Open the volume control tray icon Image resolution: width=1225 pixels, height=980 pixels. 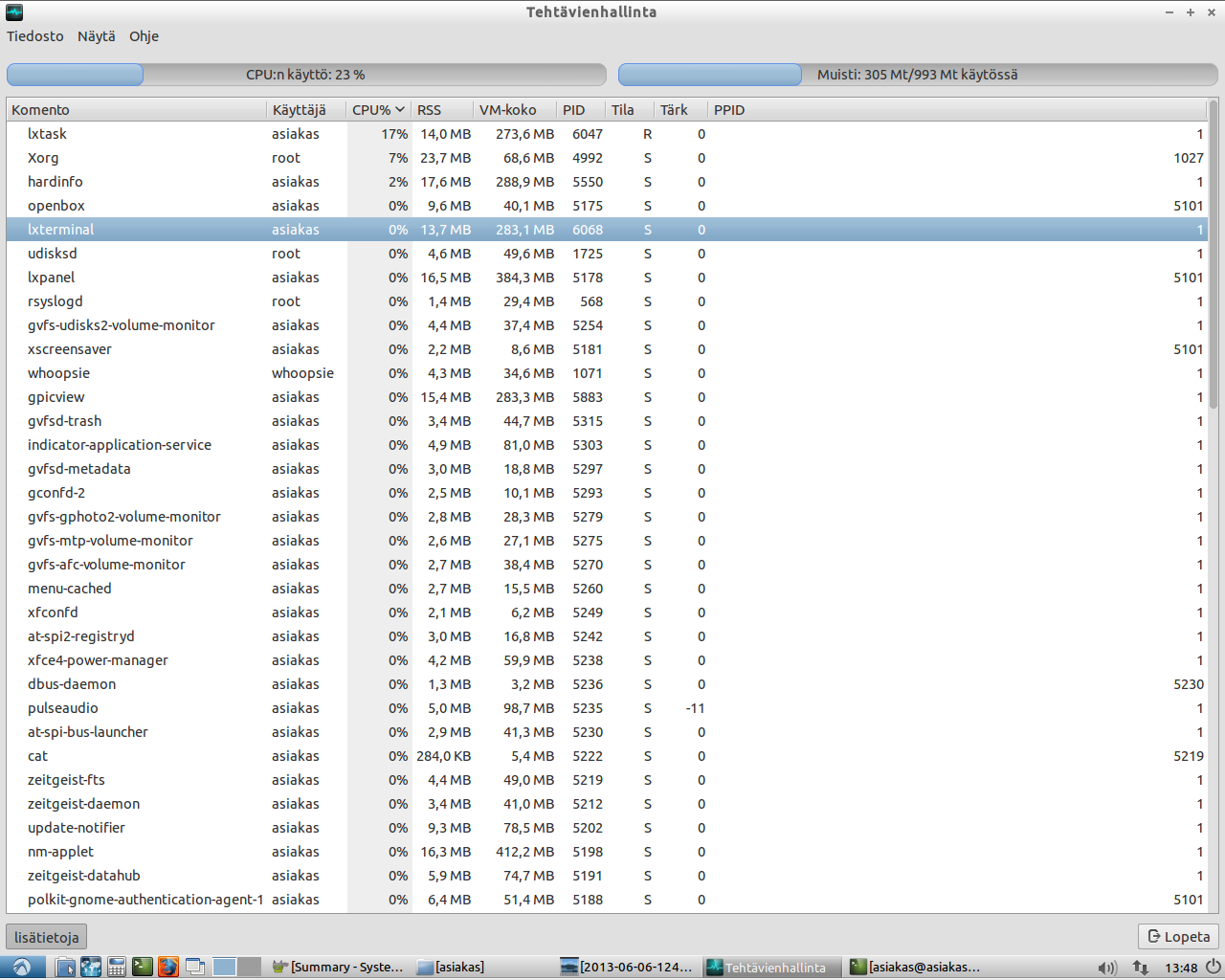pos(1107,968)
